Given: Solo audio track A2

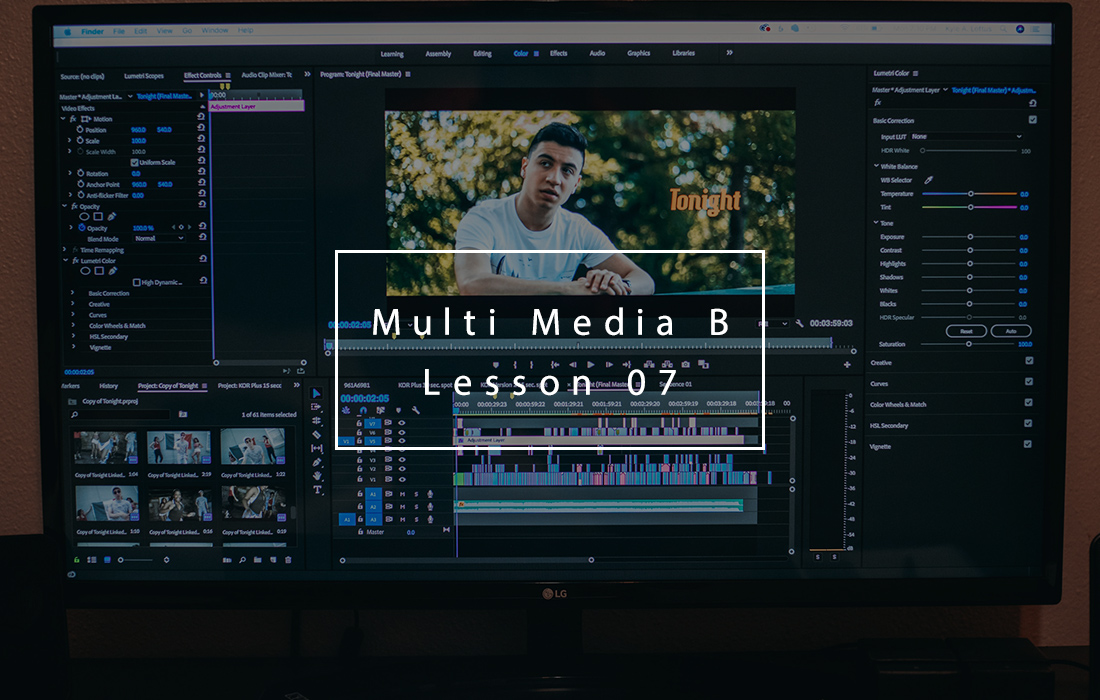Looking at the screenshot, I should [416, 506].
